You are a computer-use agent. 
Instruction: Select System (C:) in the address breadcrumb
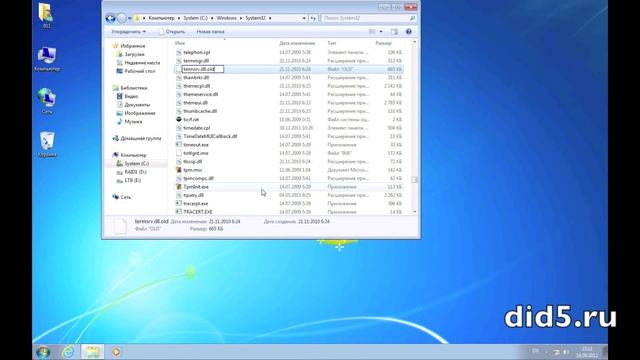(x=196, y=18)
